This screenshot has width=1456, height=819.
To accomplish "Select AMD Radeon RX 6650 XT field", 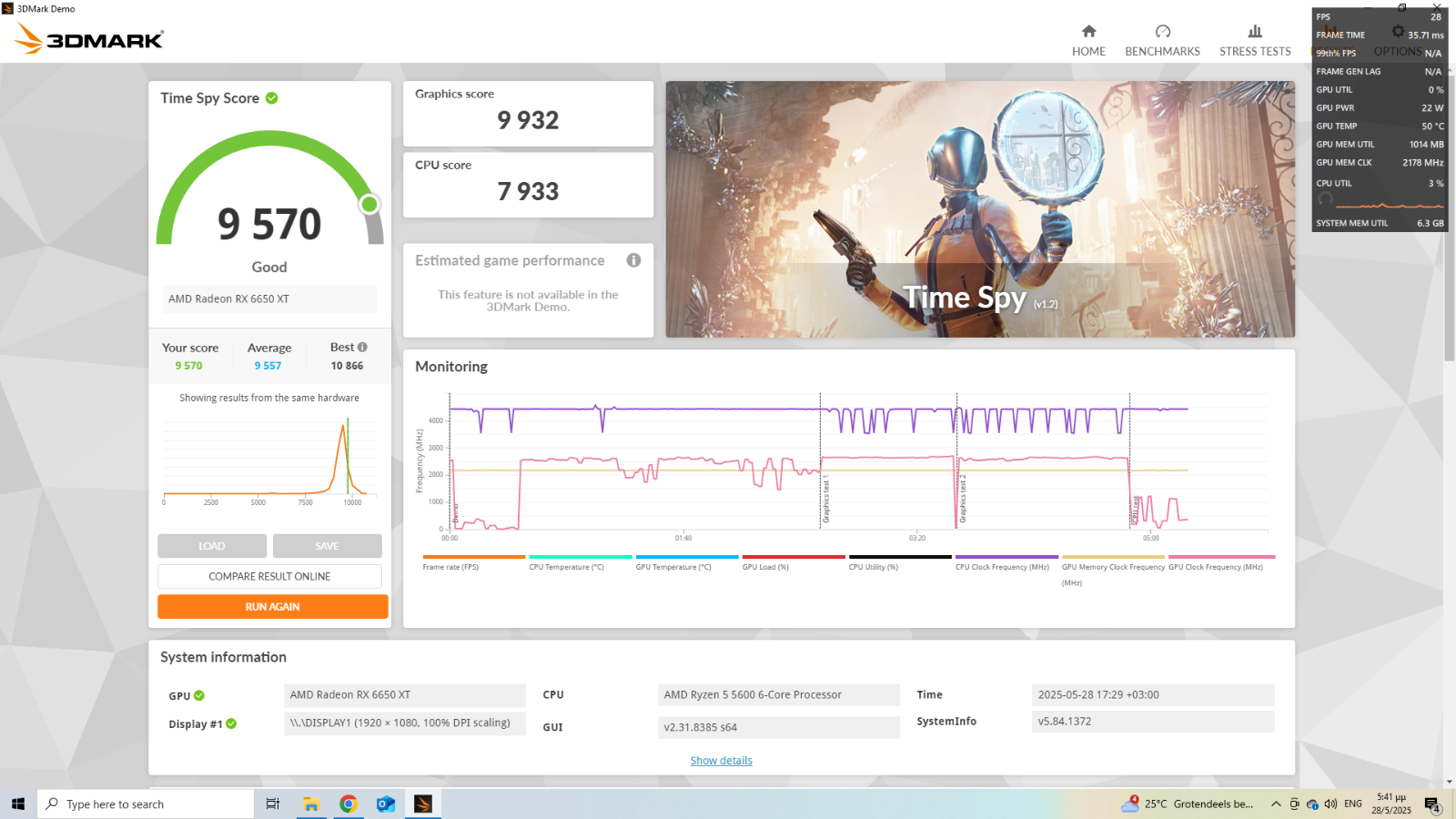I will [269, 298].
